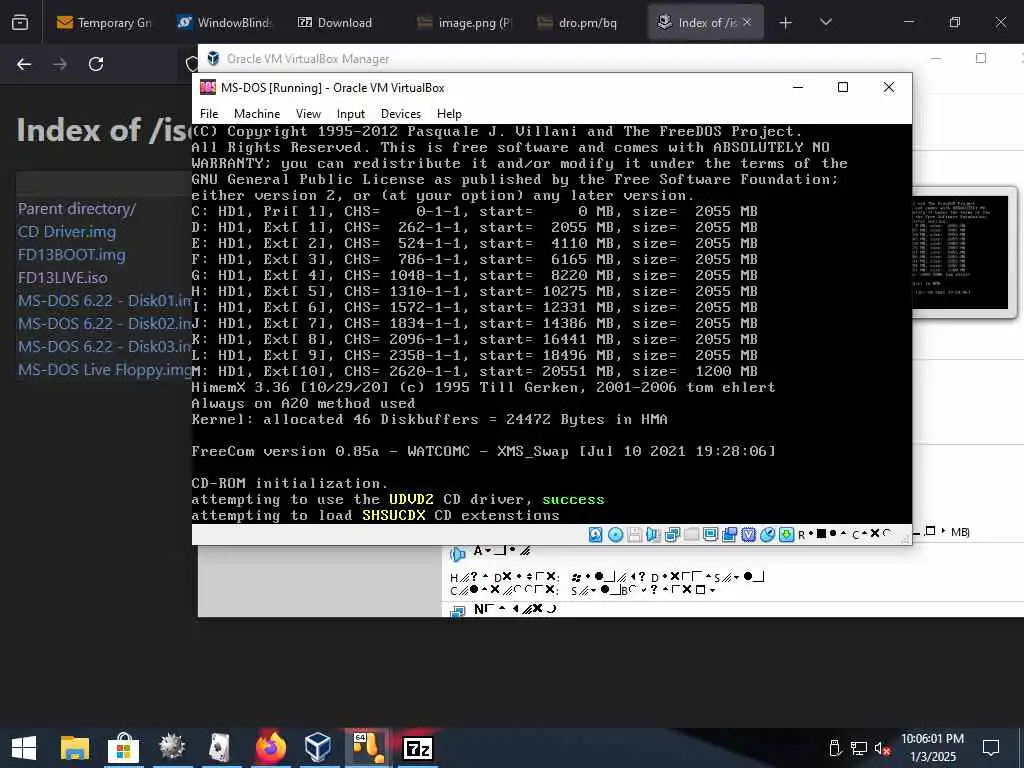Open MS-DOS Live Floppy.img link
Viewport: 1024px width, 768px height.
tap(104, 370)
